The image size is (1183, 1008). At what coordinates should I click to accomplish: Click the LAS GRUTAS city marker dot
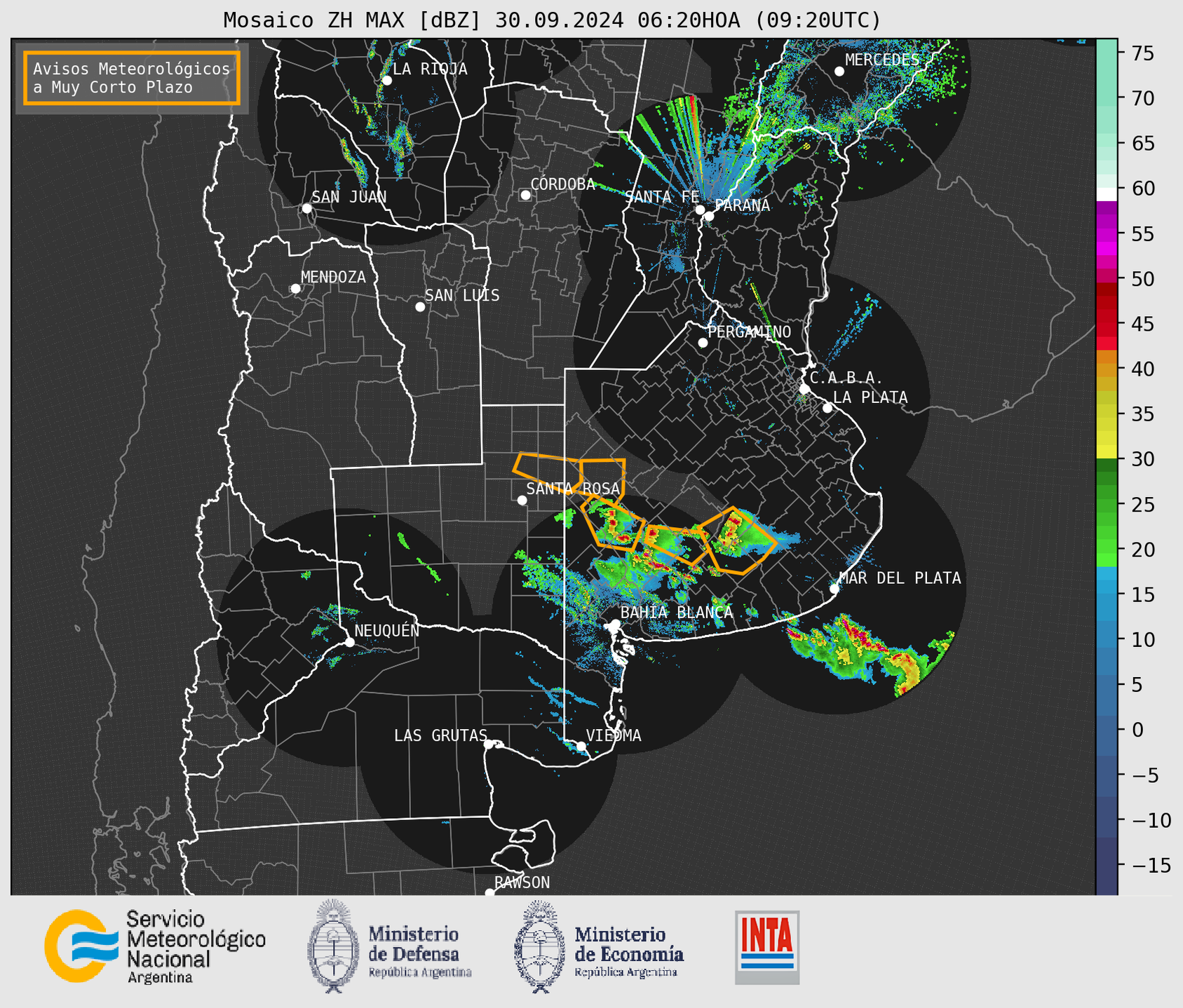point(489,744)
